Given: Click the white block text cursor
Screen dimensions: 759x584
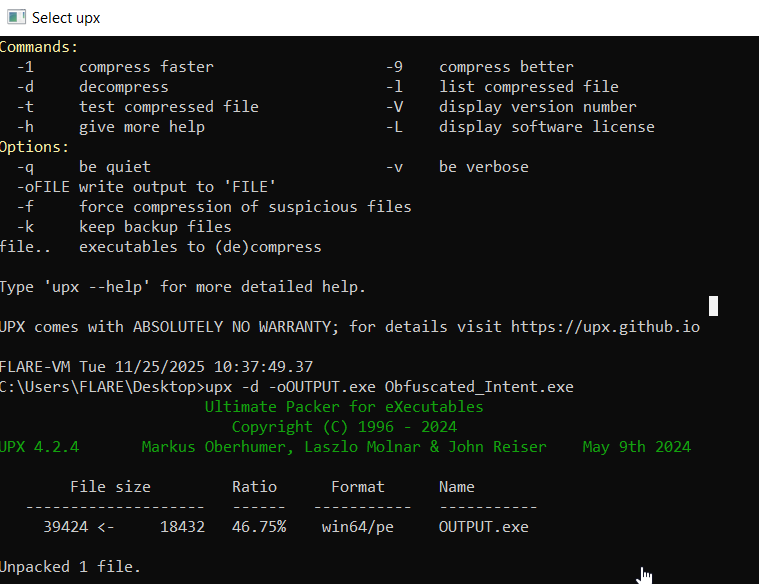Looking at the screenshot, I should [713, 306].
